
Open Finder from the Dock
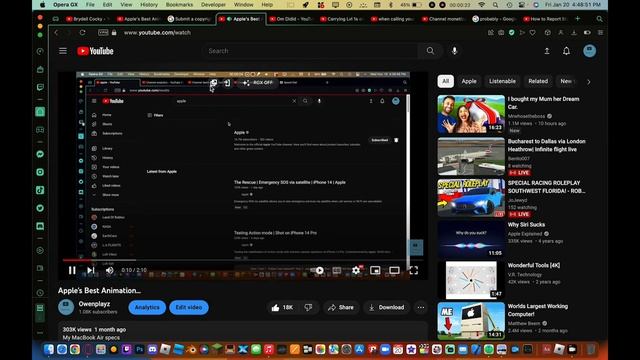point(49,349)
